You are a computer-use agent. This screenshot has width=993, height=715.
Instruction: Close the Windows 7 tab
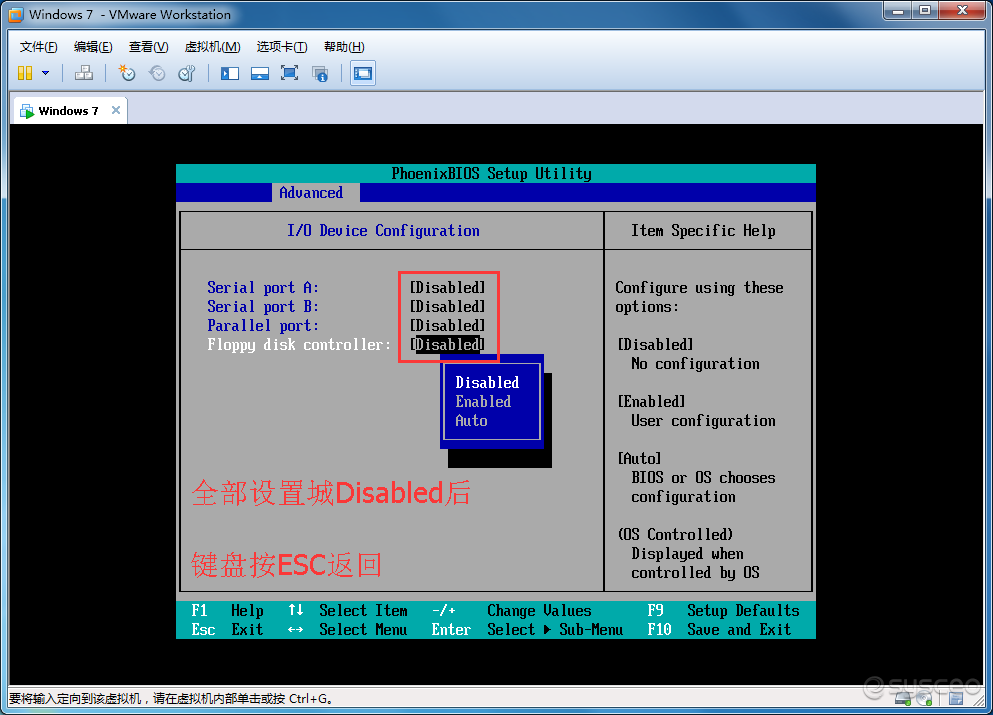[116, 110]
